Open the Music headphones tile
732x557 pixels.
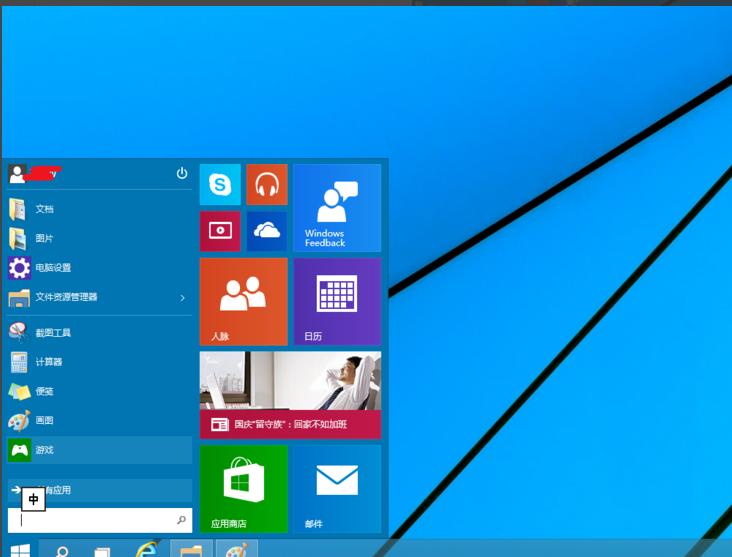[267, 185]
